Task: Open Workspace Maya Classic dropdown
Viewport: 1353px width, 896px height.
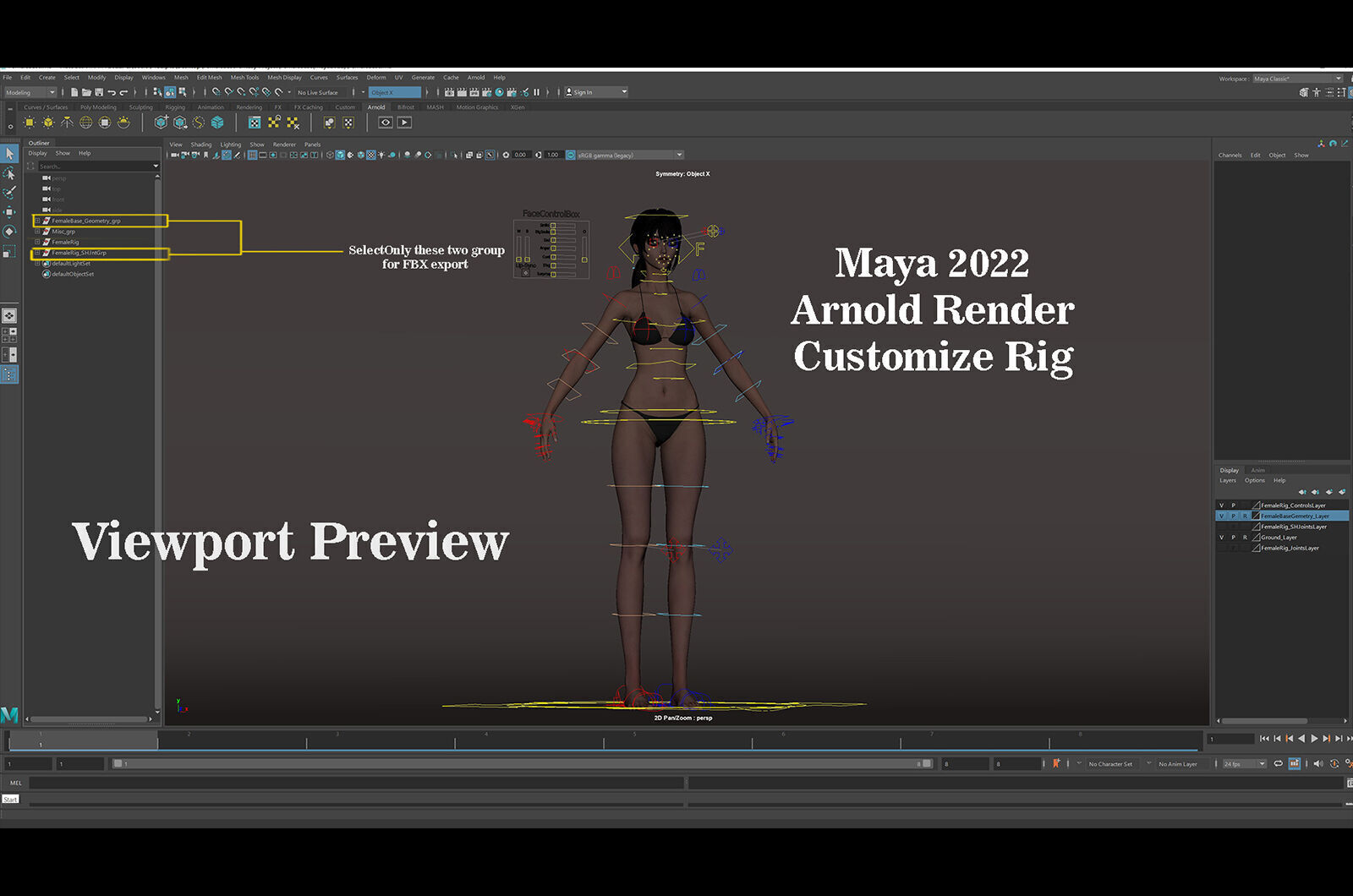Action: pyautogui.click(x=1297, y=79)
